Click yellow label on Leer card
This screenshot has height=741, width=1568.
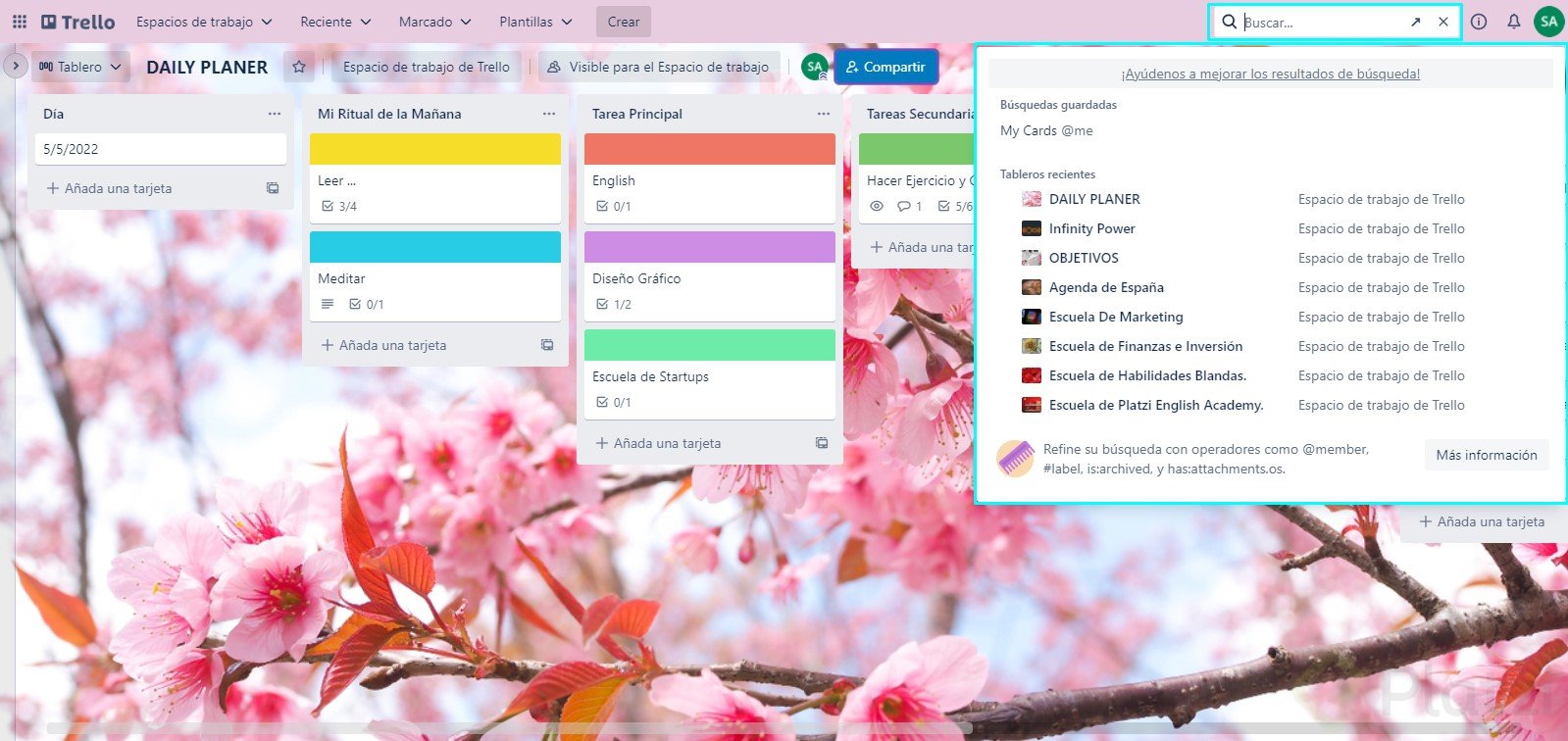point(435,149)
